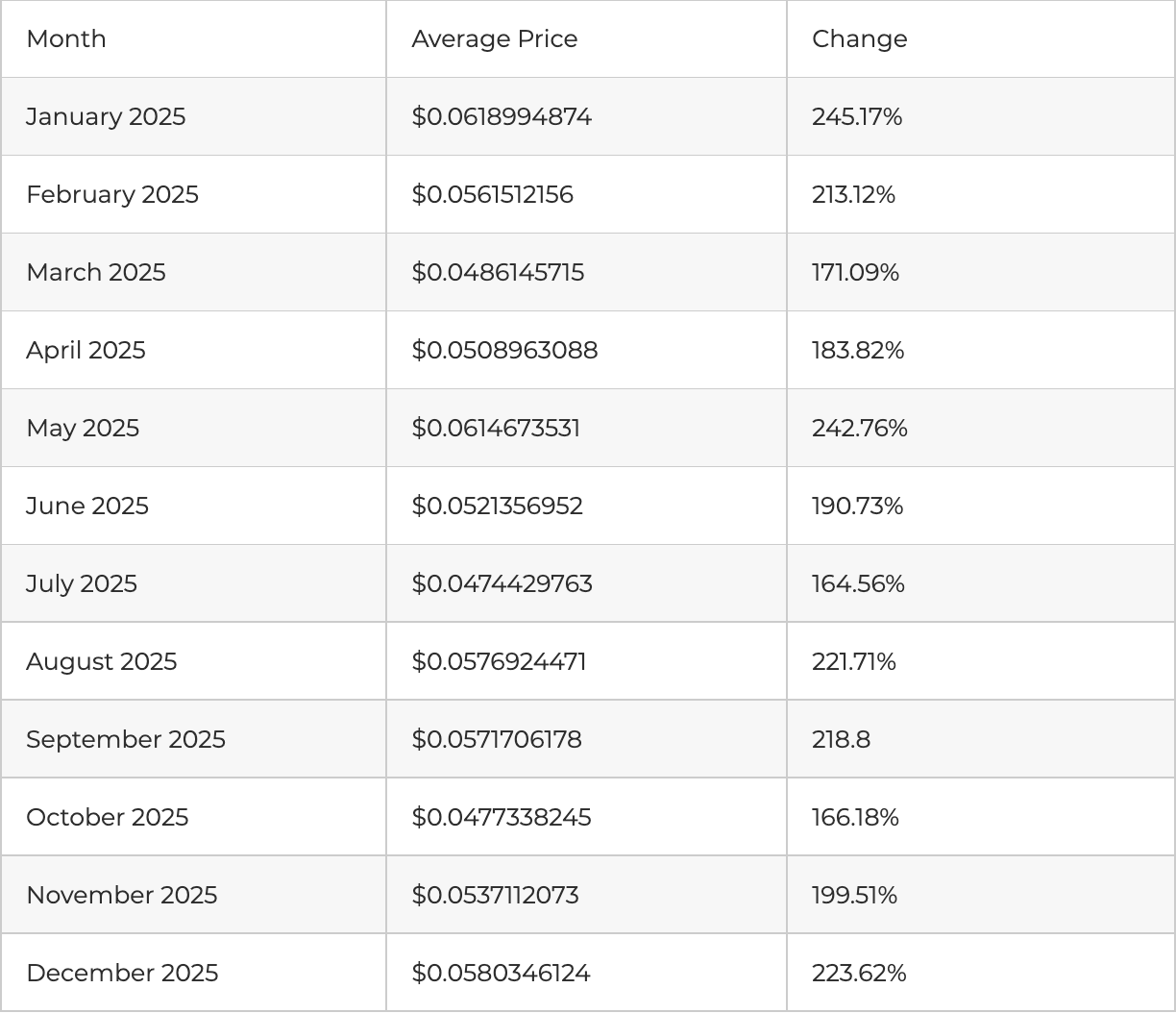Select the September 2025 change value 218.8
1176x1013 pixels.
click(x=841, y=740)
